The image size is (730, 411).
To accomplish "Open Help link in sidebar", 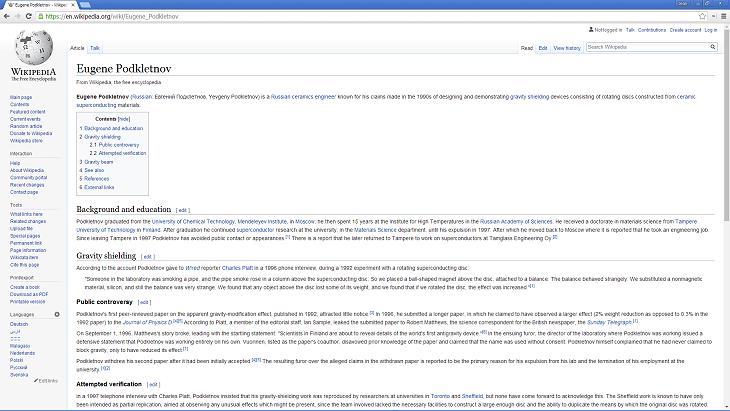I will (15, 163).
